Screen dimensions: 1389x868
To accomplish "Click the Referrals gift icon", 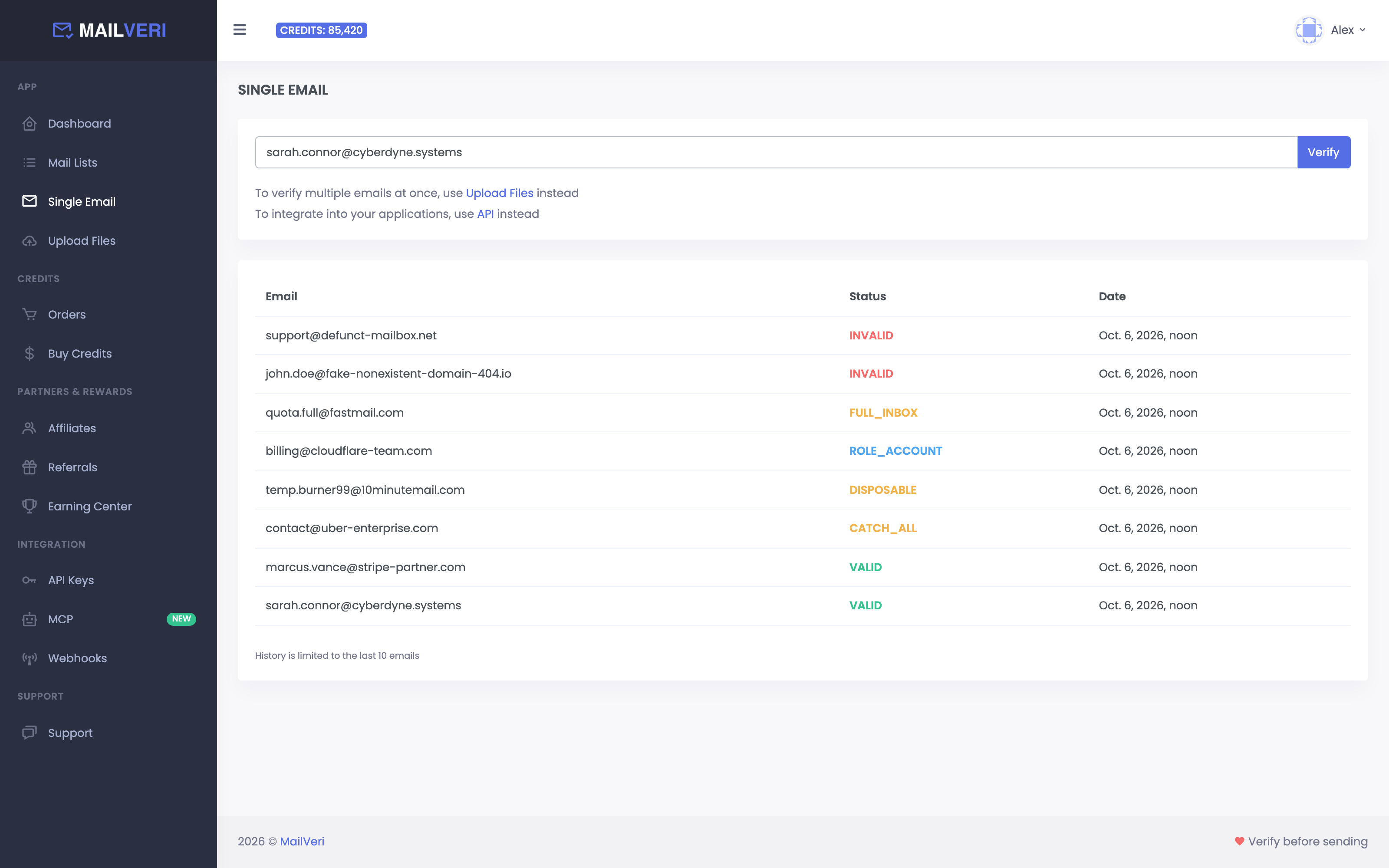I will pos(29,467).
